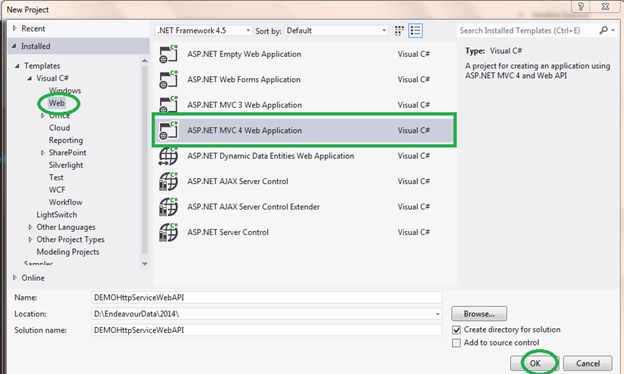
Task: Open the Sort by Default dropdown
Action: tap(336, 31)
